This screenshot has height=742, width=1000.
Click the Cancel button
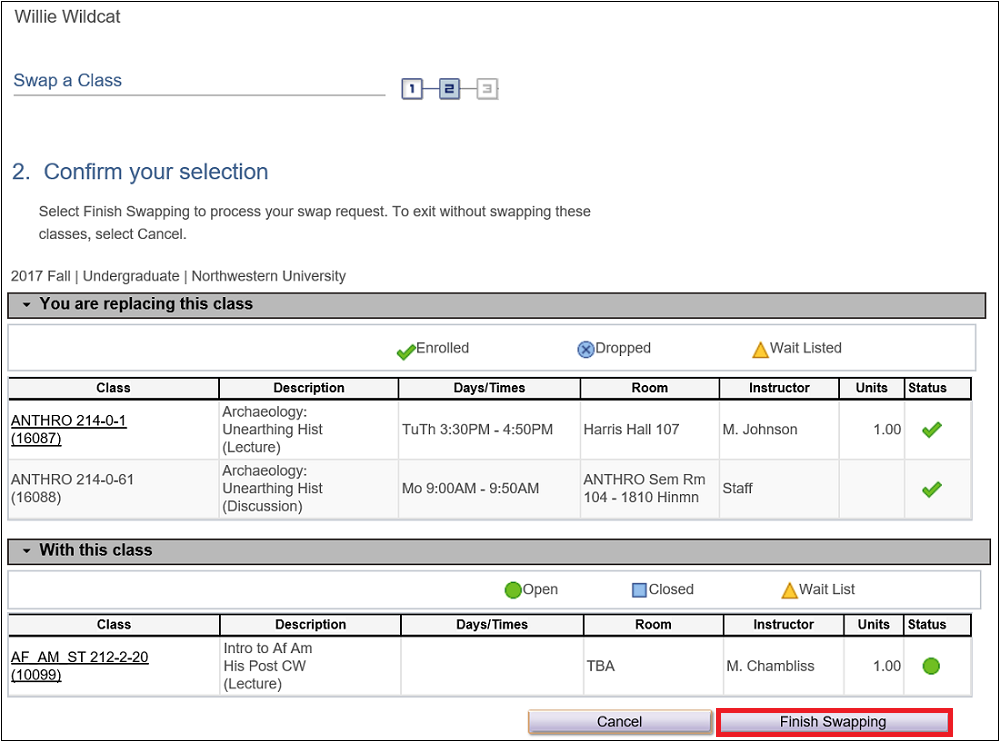click(x=619, y=722)
